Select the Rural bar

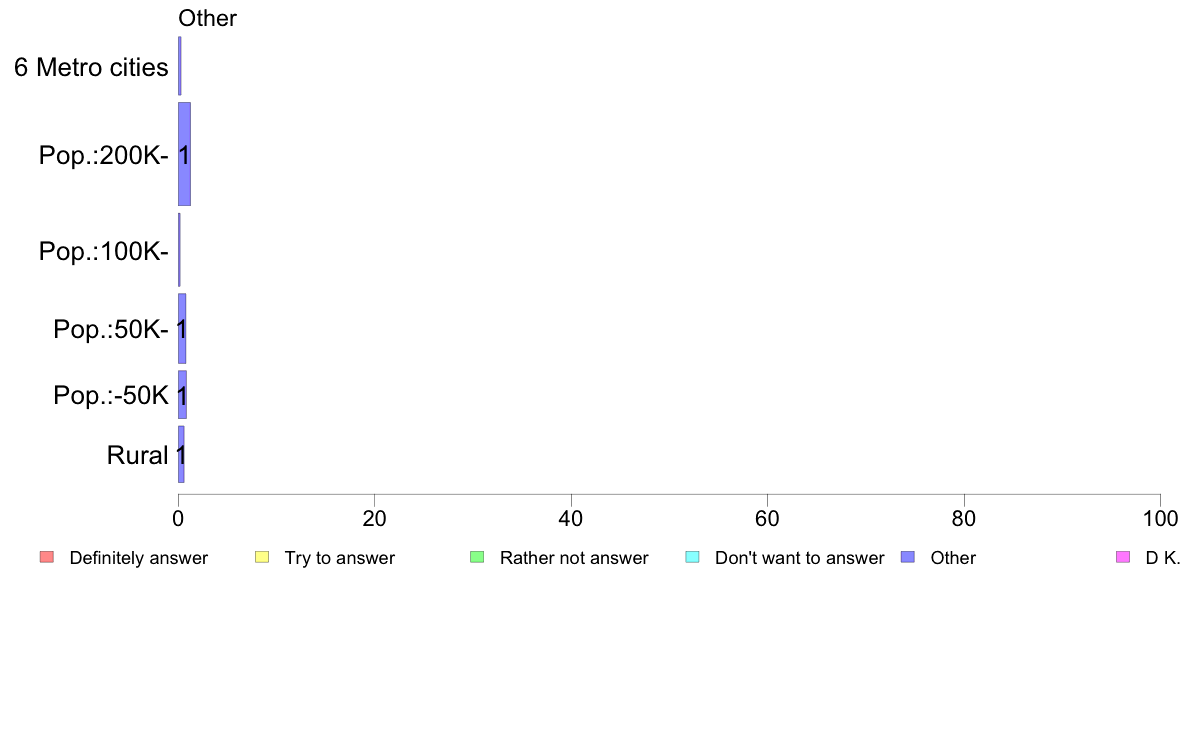181,454
